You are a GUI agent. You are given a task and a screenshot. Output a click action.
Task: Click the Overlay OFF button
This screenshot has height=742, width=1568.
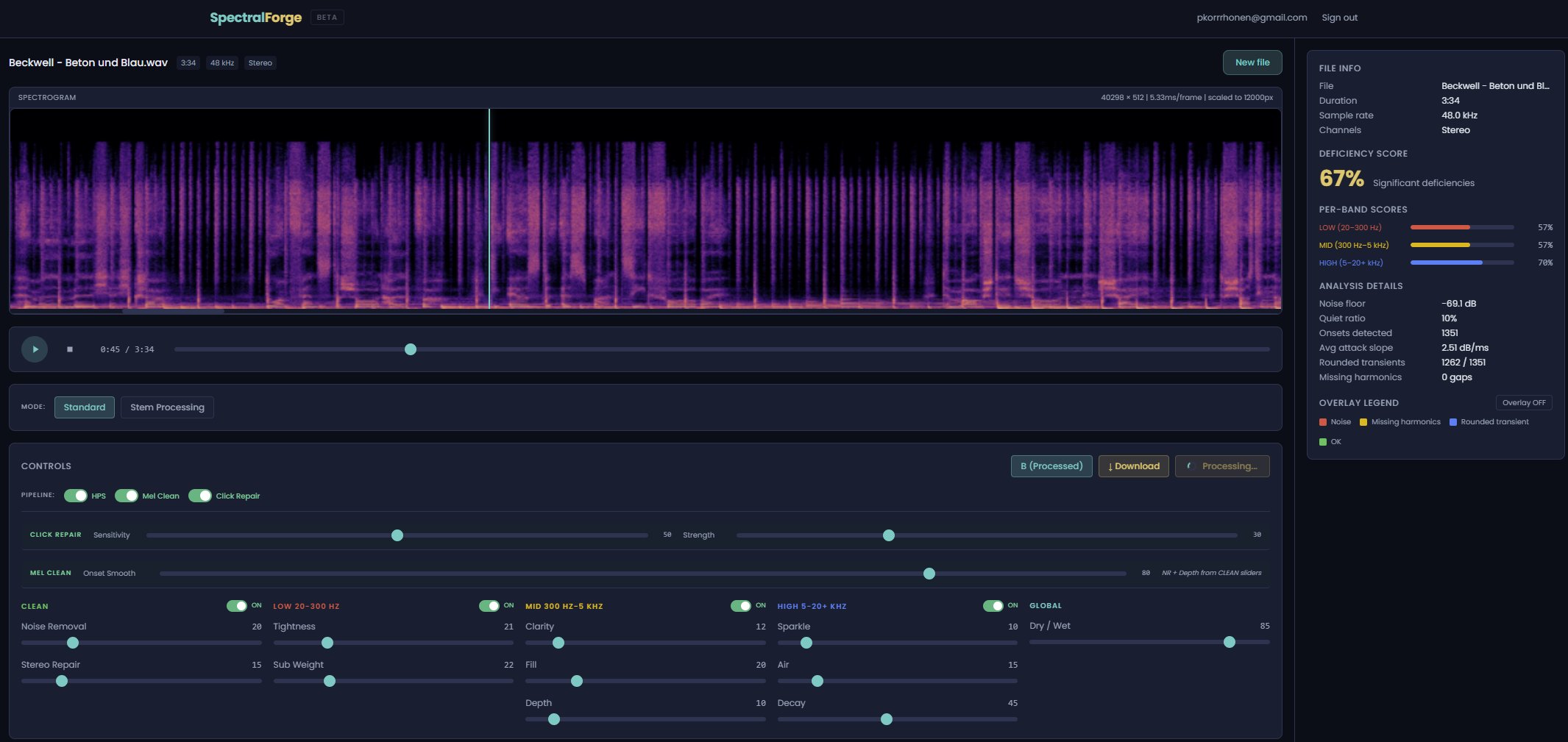pyautogui.click(x=1523, y=402)
